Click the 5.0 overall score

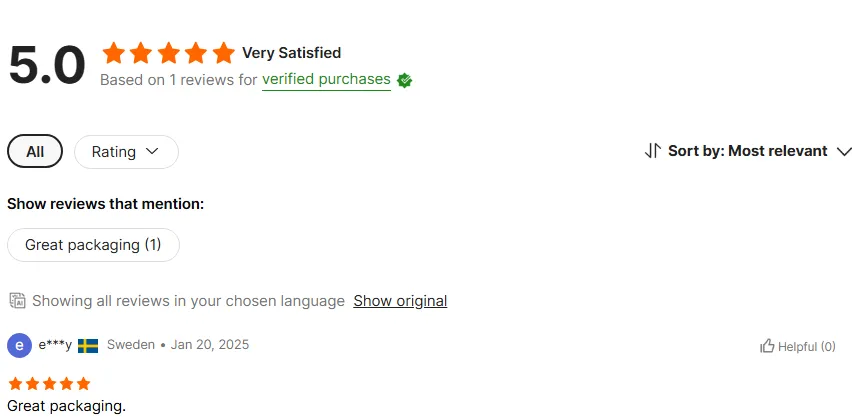47,65
